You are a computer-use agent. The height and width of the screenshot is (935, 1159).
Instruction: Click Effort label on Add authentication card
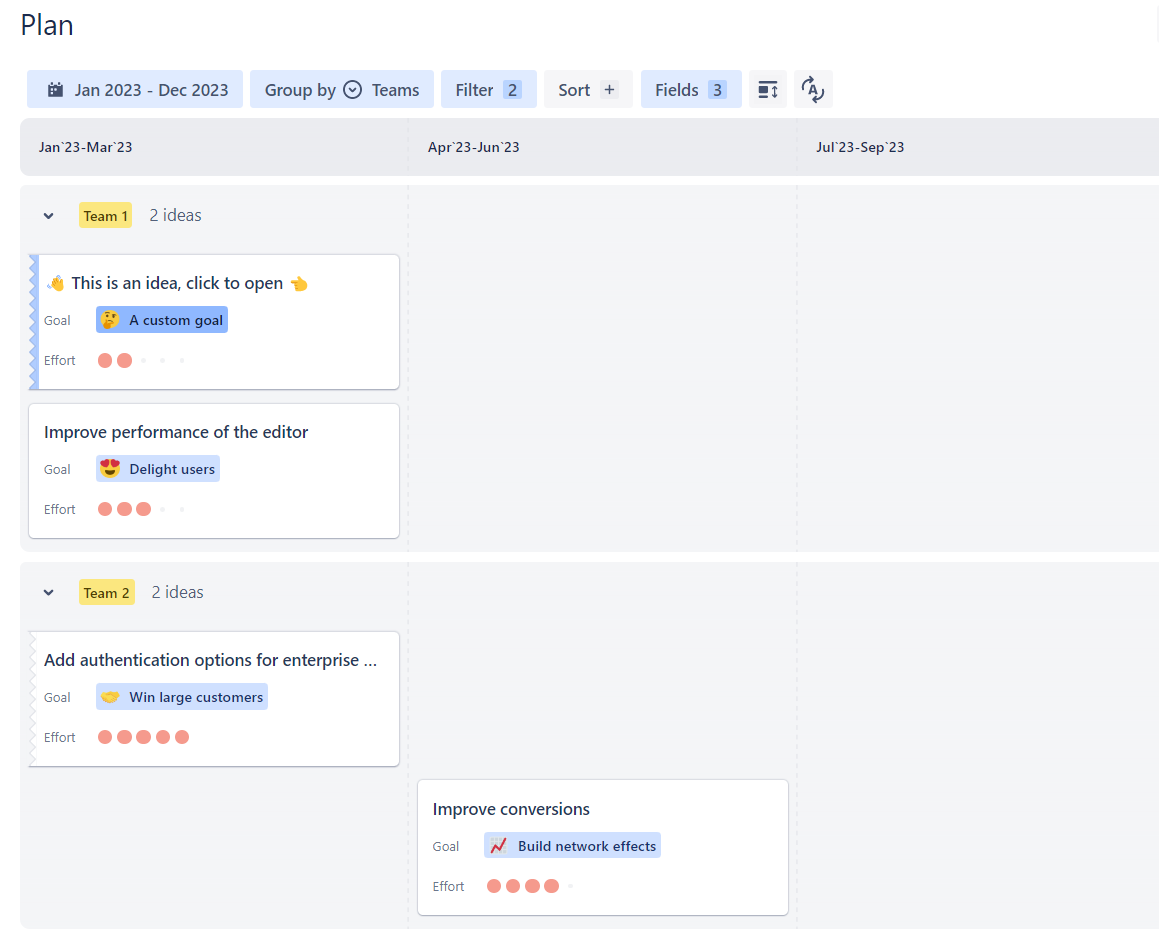[x=60, y=737]
